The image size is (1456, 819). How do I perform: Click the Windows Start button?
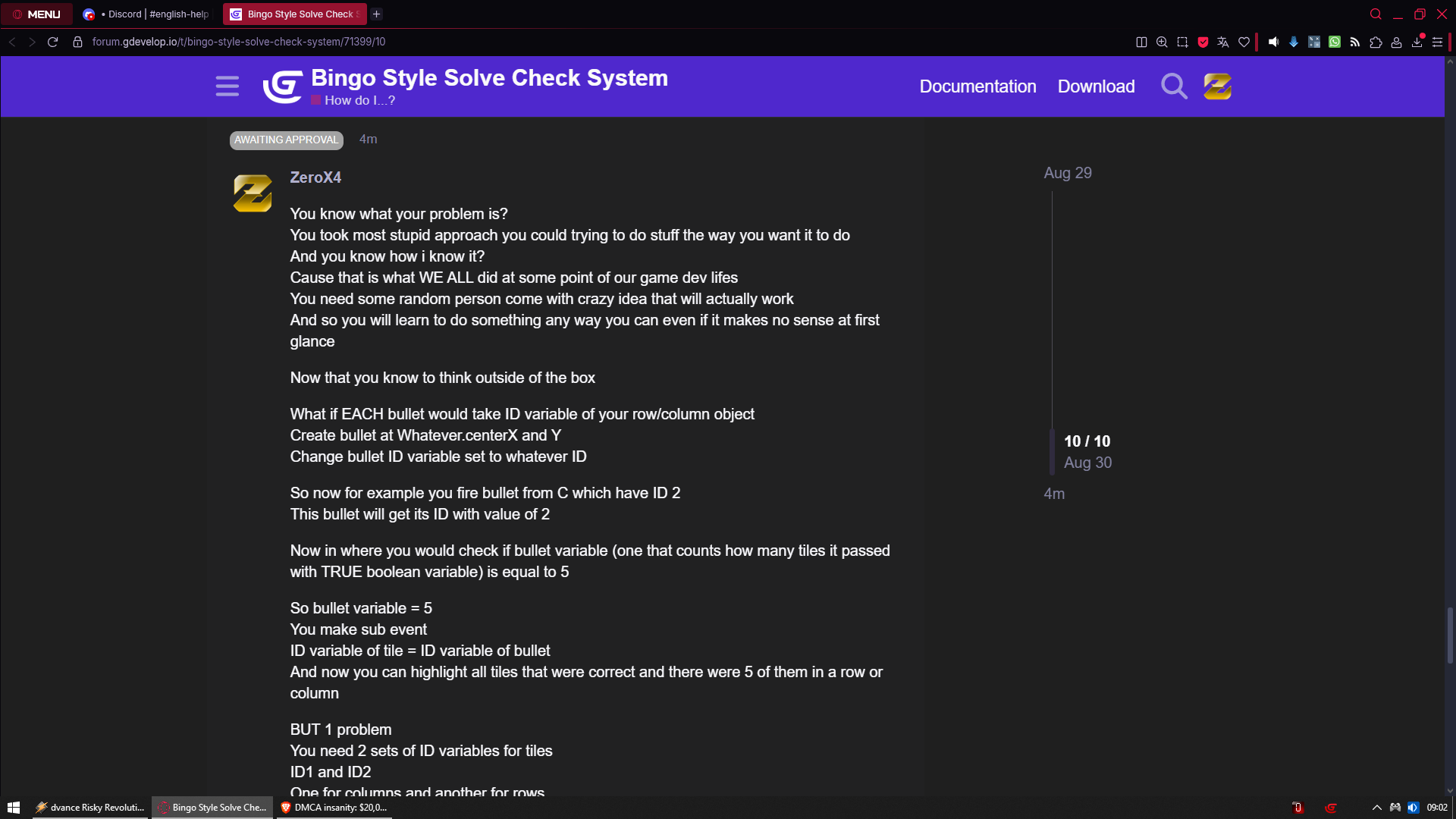14,808
